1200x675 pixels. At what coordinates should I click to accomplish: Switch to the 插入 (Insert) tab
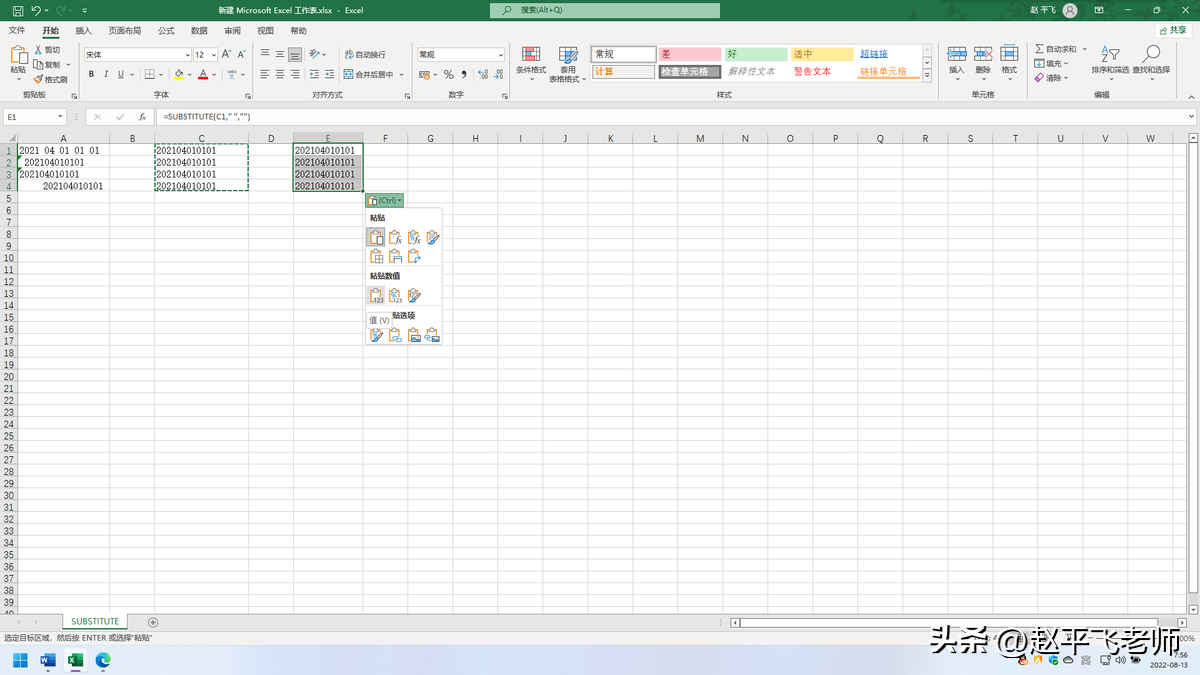[83, 31]
